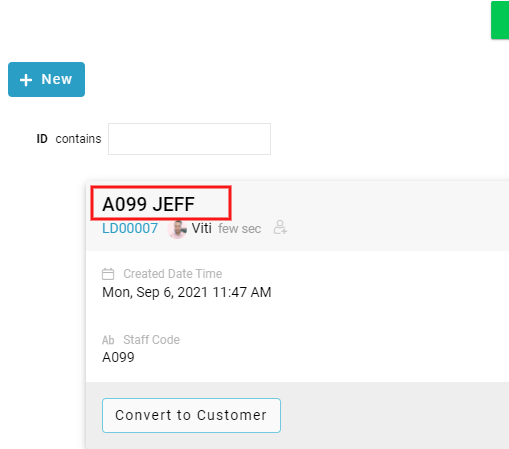This screenshot has width=509, height=449.
Task: Select the A099 staff code value
Action: click(x=118, y=357)
